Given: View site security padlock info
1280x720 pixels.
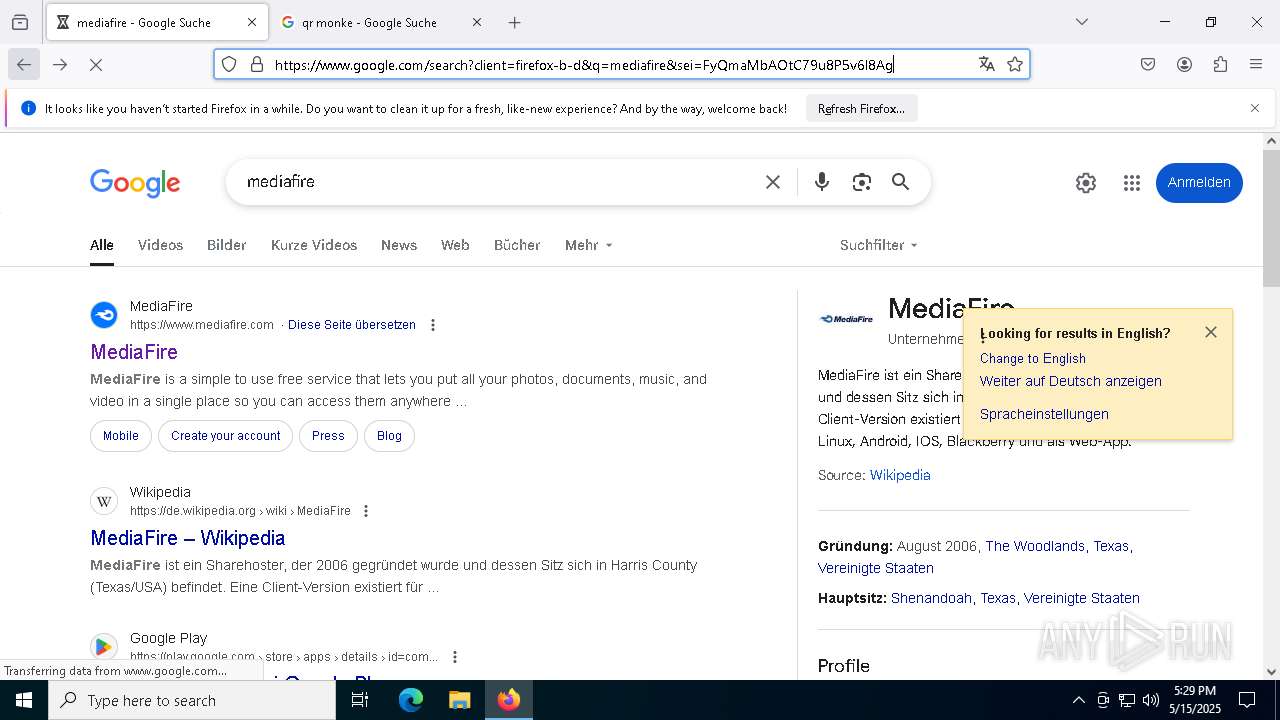Looking at the screenshot, I should click(257, 64).
